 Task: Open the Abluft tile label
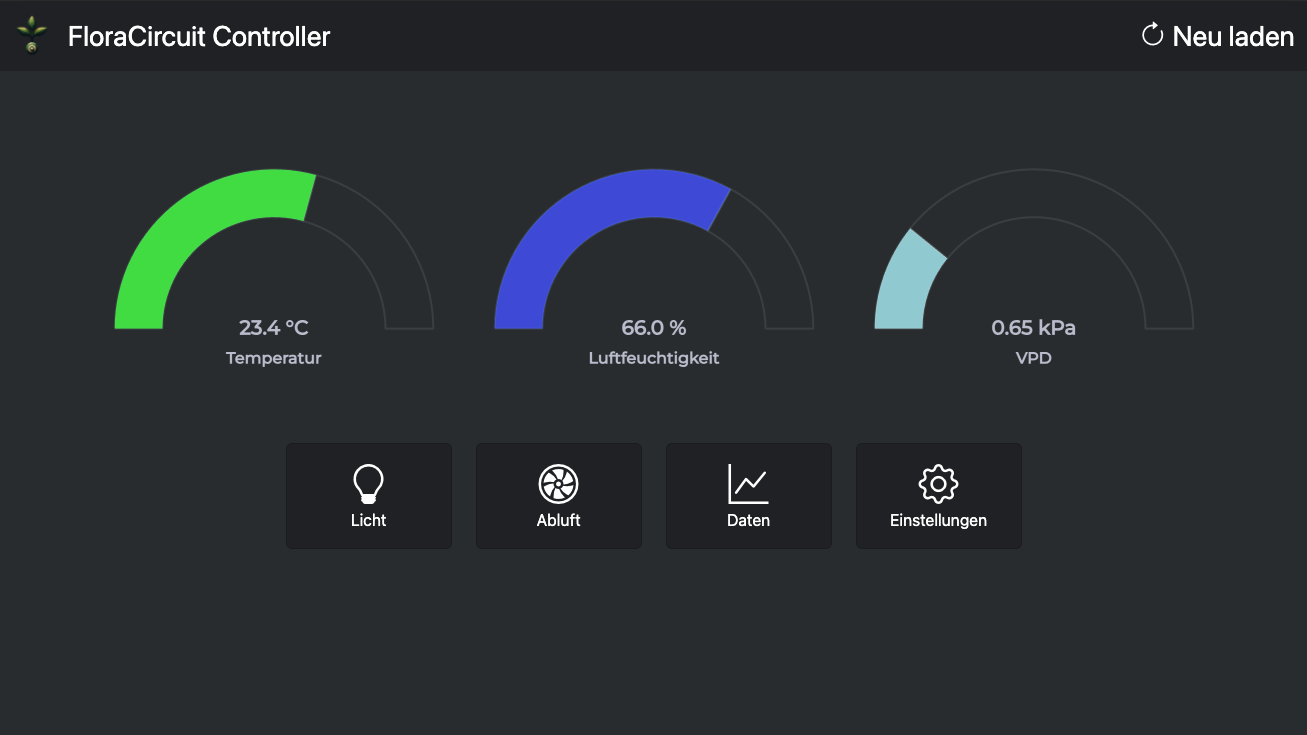pos(558,520)
